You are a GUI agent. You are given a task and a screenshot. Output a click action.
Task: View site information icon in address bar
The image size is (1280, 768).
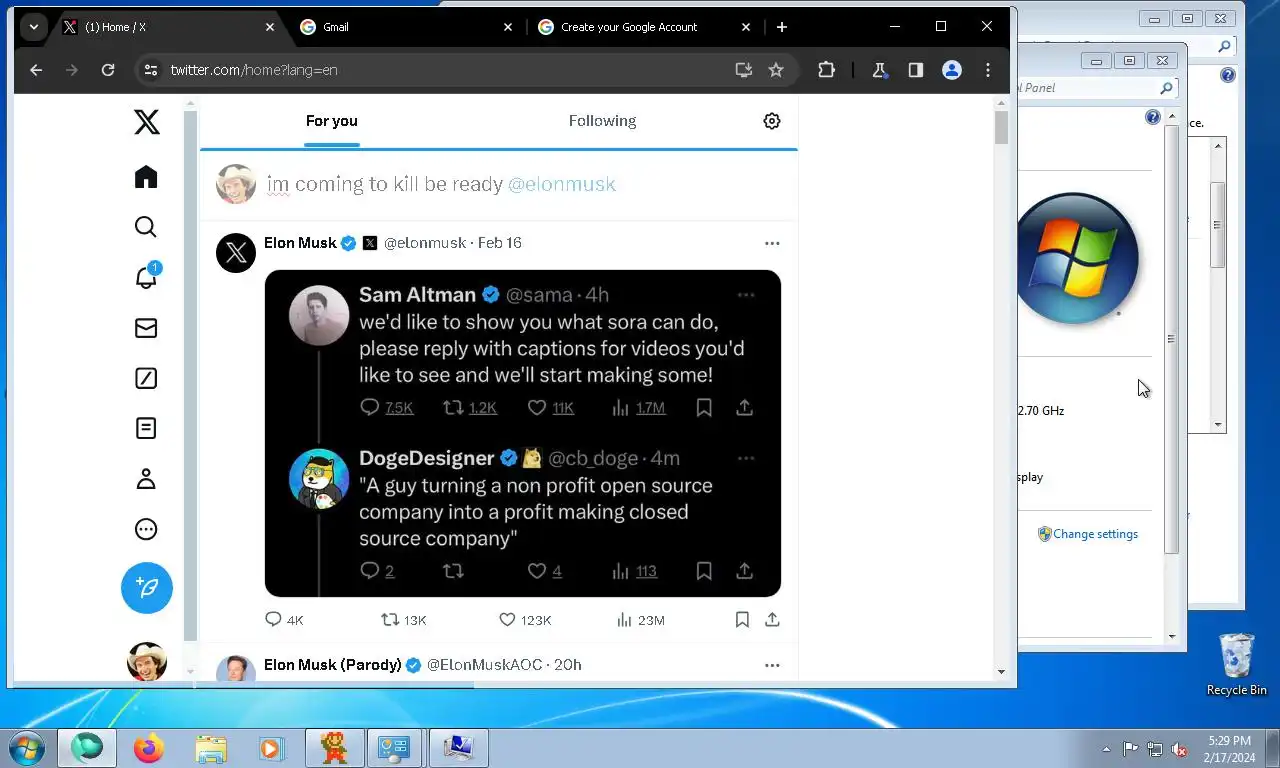coord(151,70)
